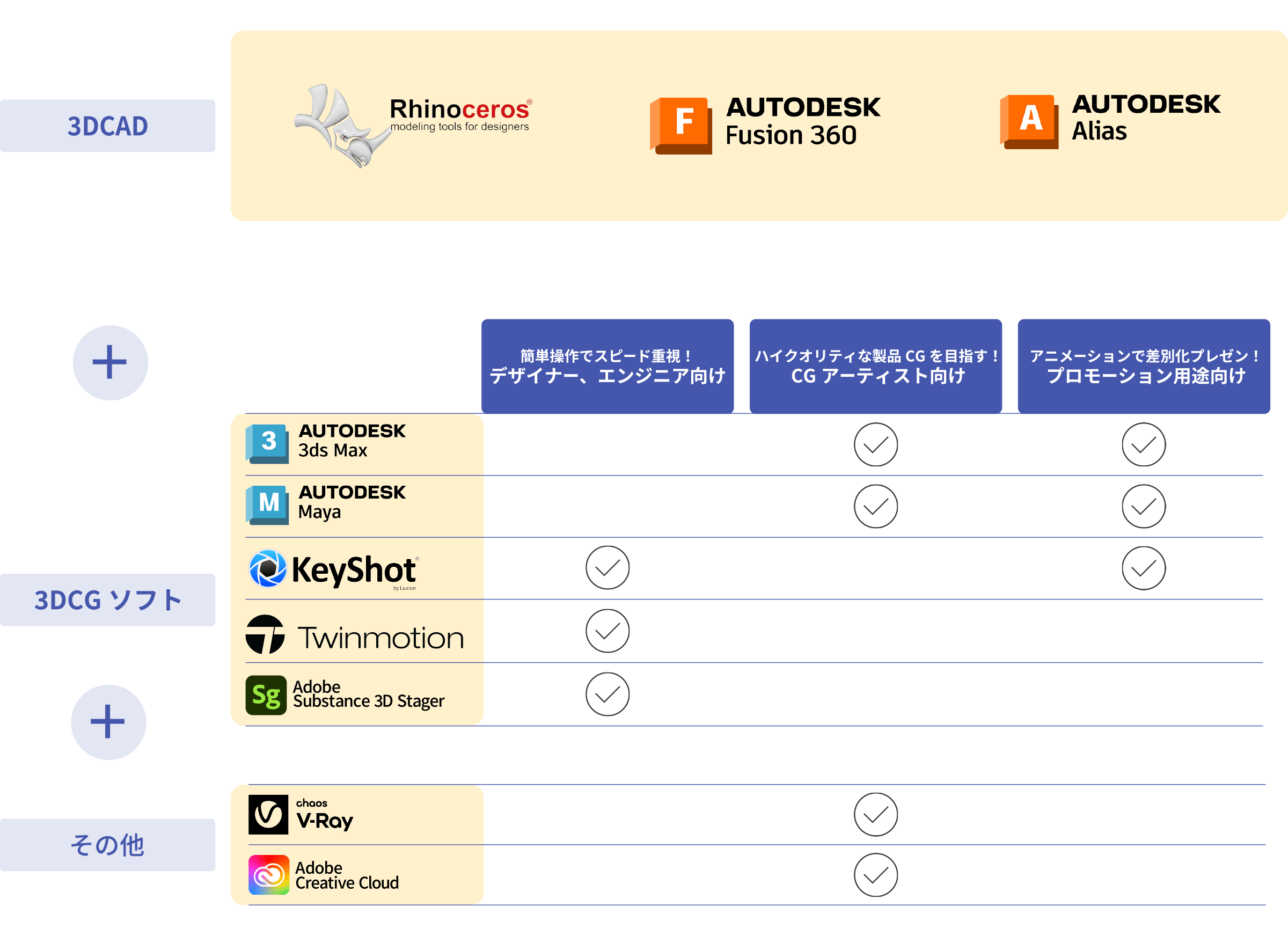1288x936 pixels.
Task: Click the 3DCAD category label
Action: [x=108, y=126]
